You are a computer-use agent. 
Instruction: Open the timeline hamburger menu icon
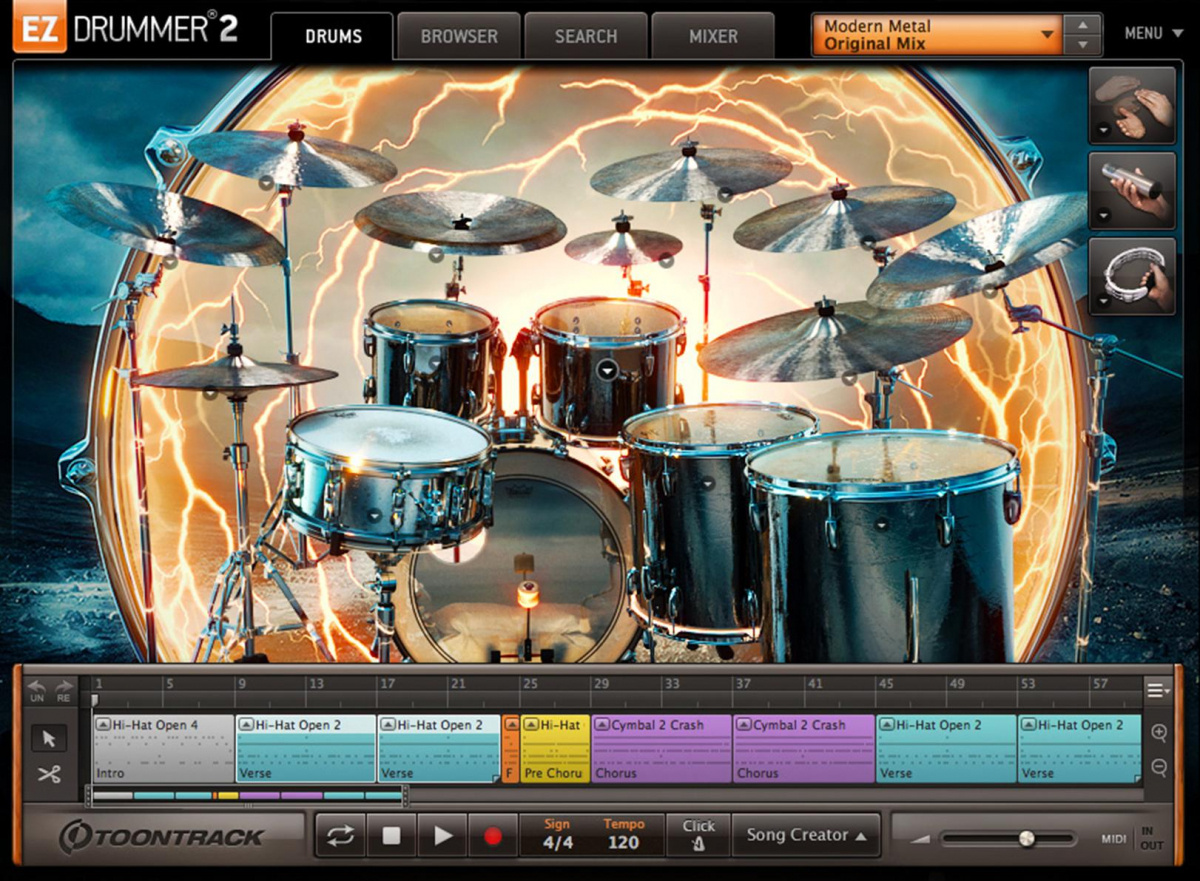[1156, 689]
